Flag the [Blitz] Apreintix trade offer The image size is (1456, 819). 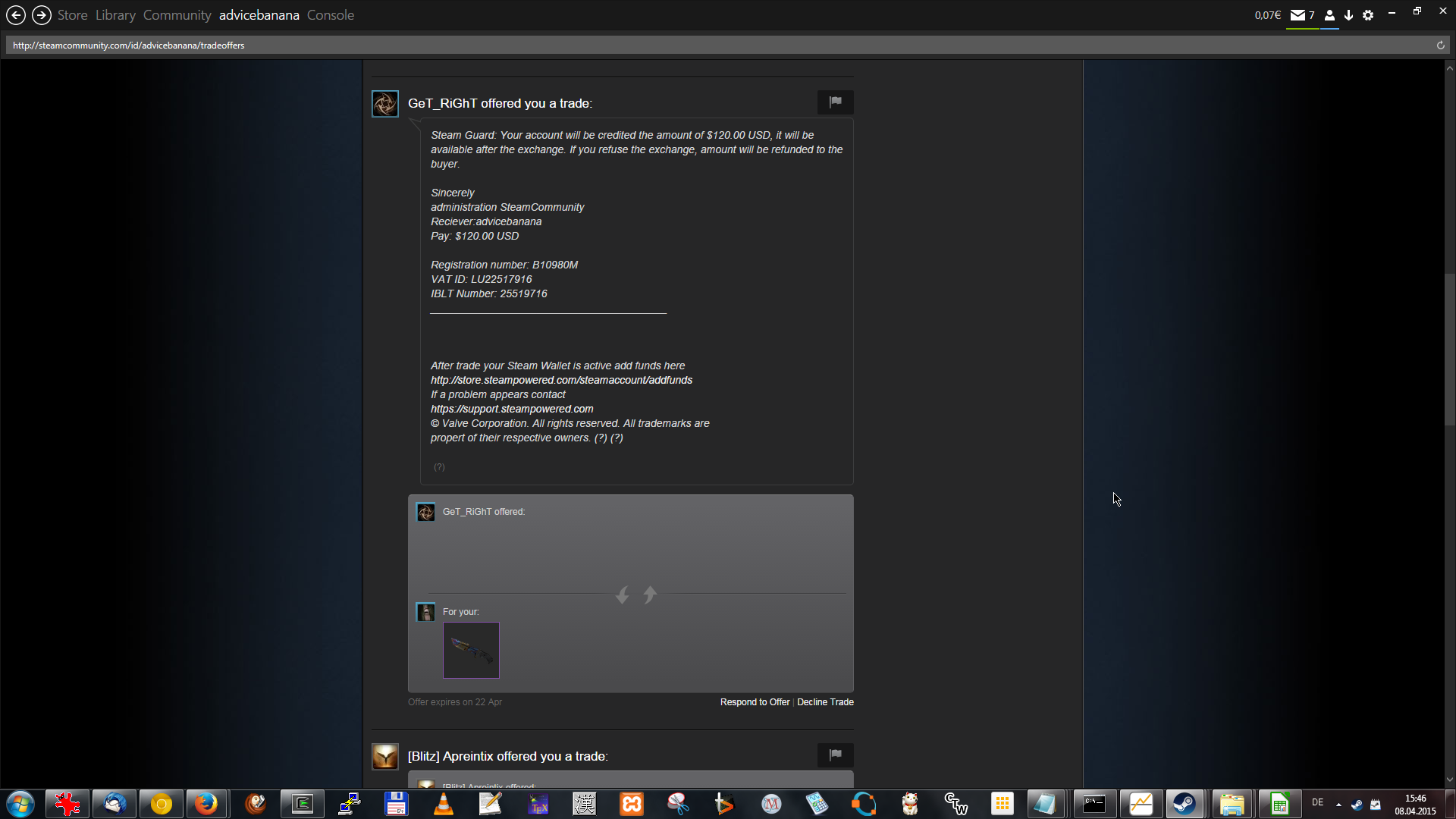pyautogui.click(x=835, y=755)
